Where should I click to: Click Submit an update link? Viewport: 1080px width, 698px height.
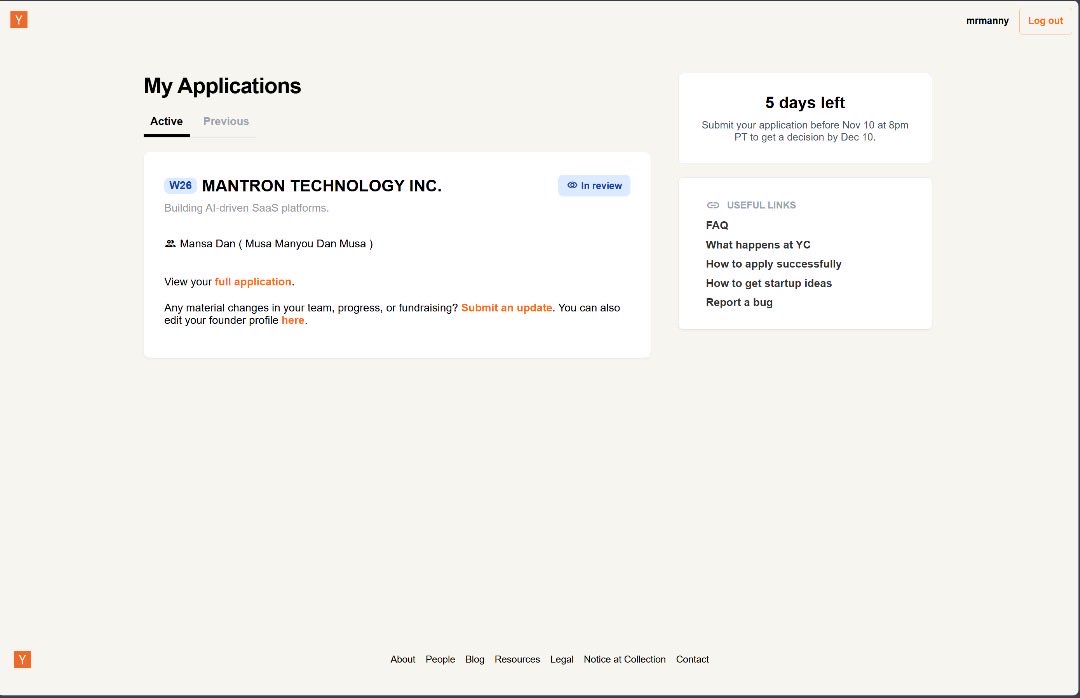coord(506,308)
